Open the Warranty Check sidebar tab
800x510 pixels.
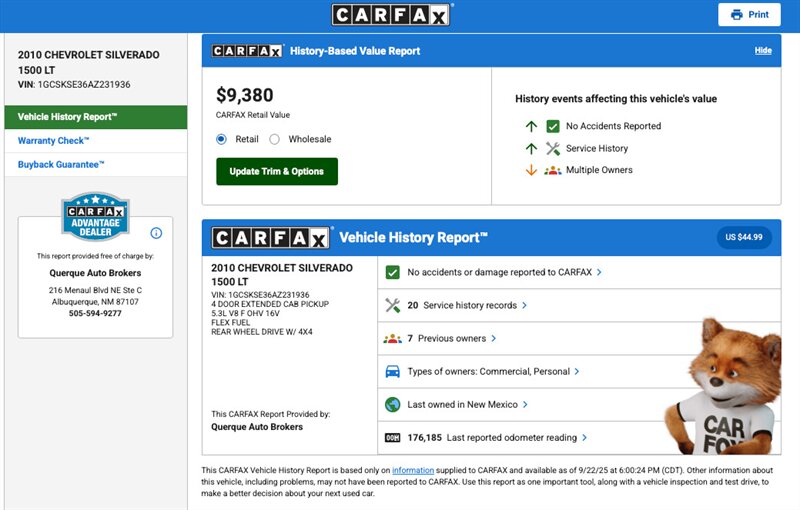[96, 141]
